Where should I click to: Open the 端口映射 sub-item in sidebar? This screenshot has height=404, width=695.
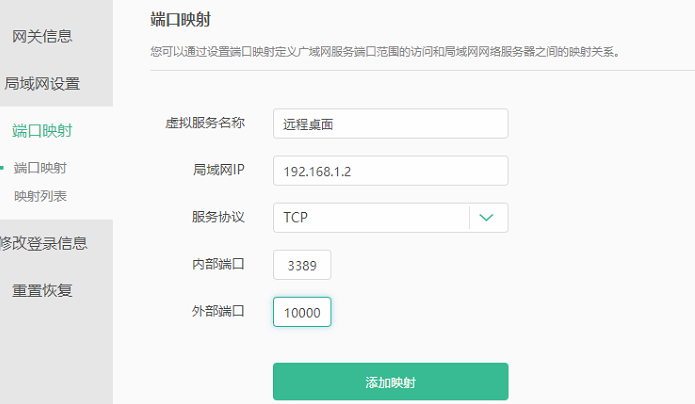[40, 168]
